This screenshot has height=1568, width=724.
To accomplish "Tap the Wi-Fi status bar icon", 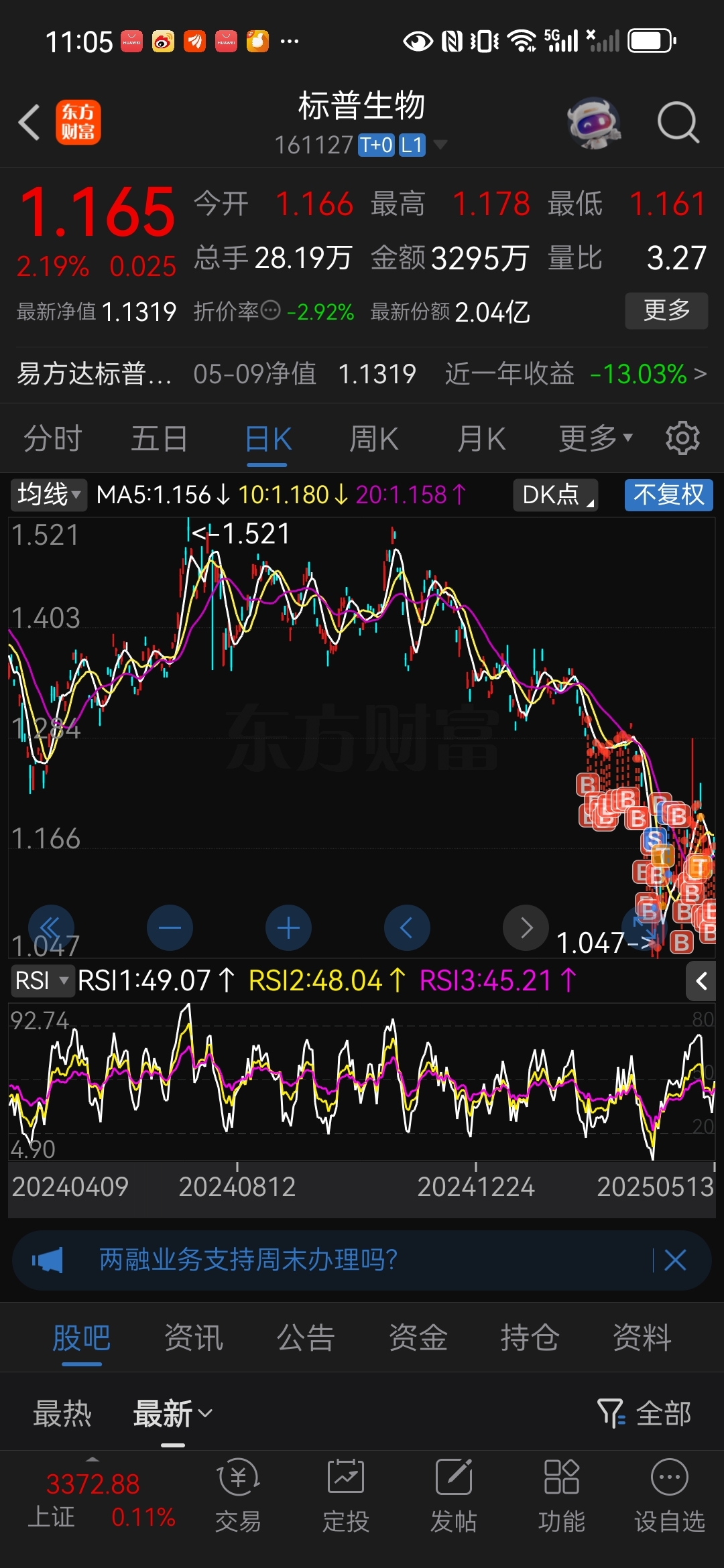I will (x=522, y=41).
